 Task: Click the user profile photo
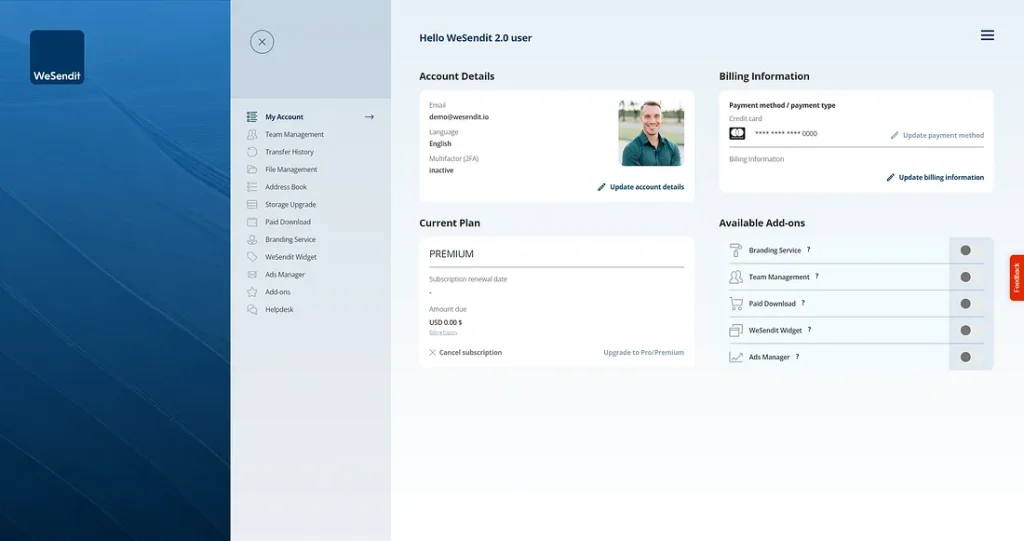pyautogui.click(x=651, y=133)
